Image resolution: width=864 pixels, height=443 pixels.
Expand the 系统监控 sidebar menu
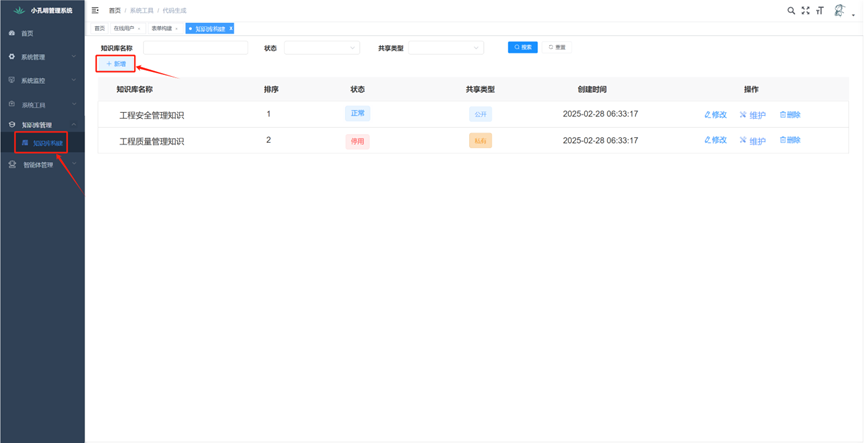tap(42, 80)
